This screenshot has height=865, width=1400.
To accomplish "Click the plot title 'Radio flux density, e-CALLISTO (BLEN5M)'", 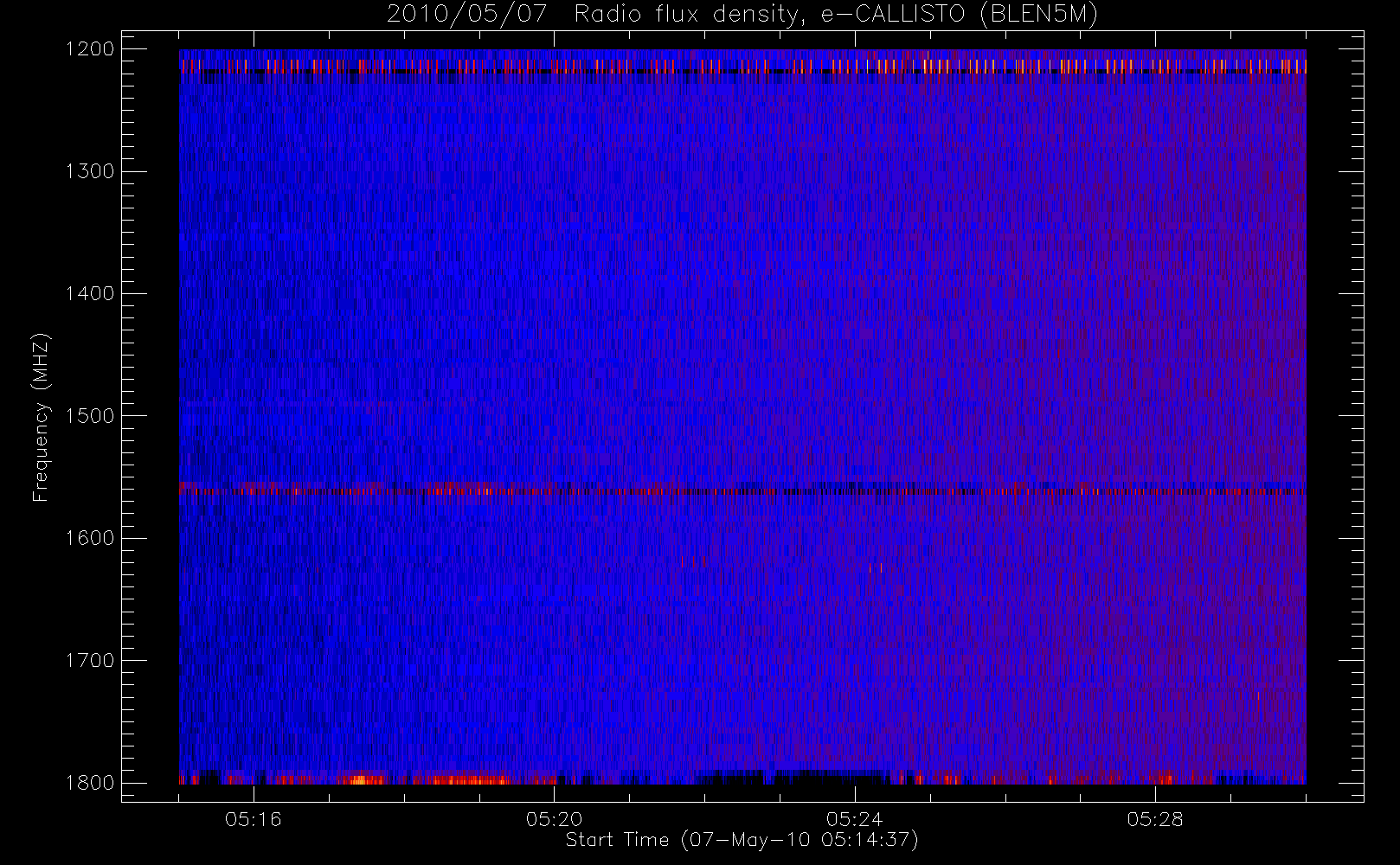I will pyautogui.click(x=836, y=14).
